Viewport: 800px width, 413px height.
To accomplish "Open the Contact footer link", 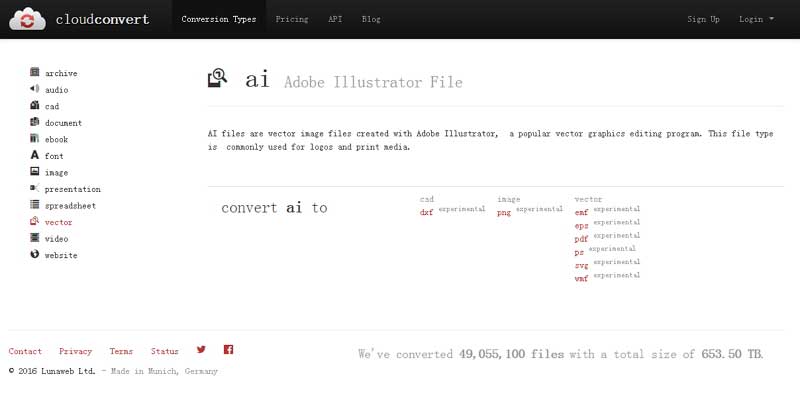I will (x=25, y=351).
